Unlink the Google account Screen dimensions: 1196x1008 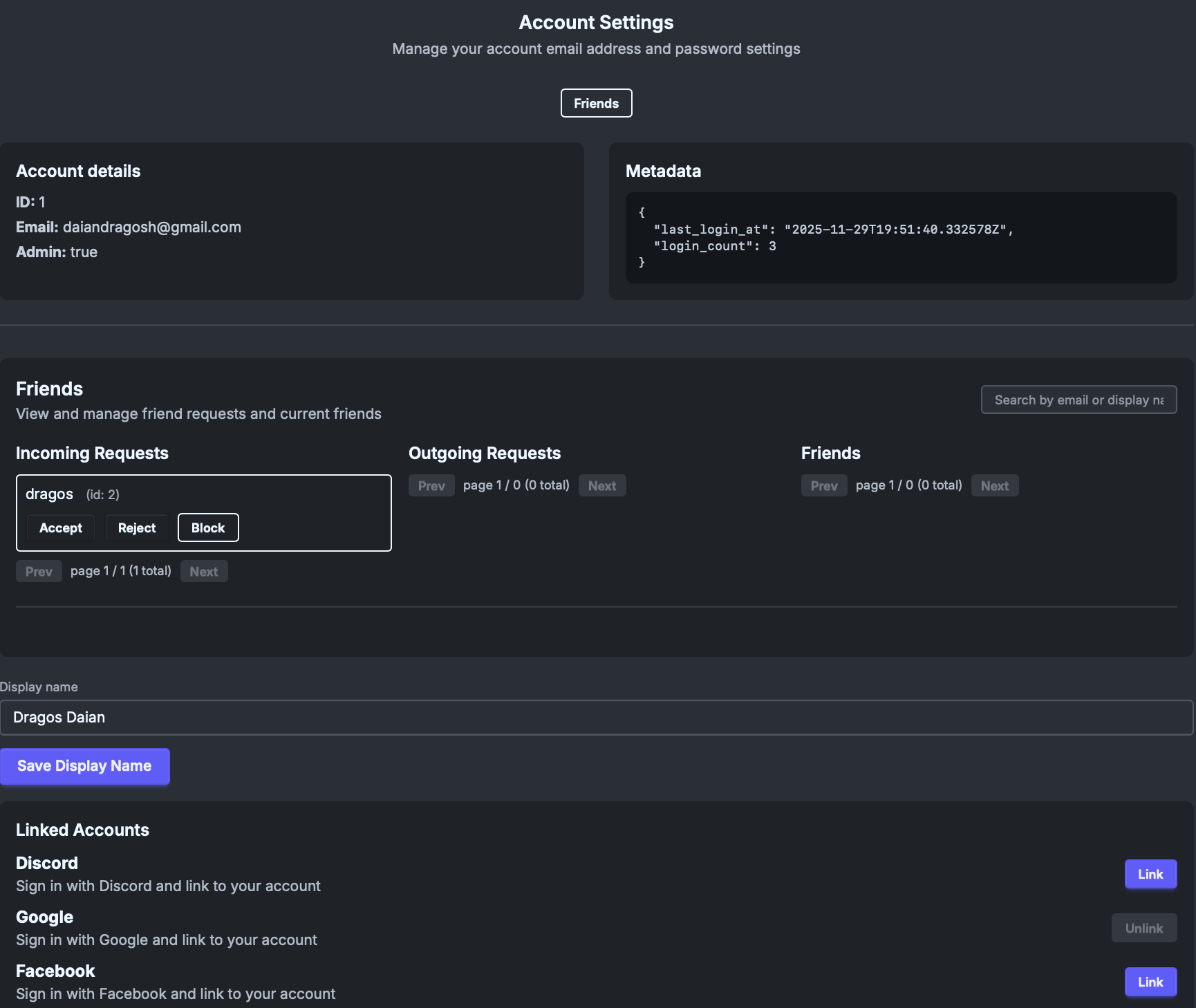tap(1143, 928)
